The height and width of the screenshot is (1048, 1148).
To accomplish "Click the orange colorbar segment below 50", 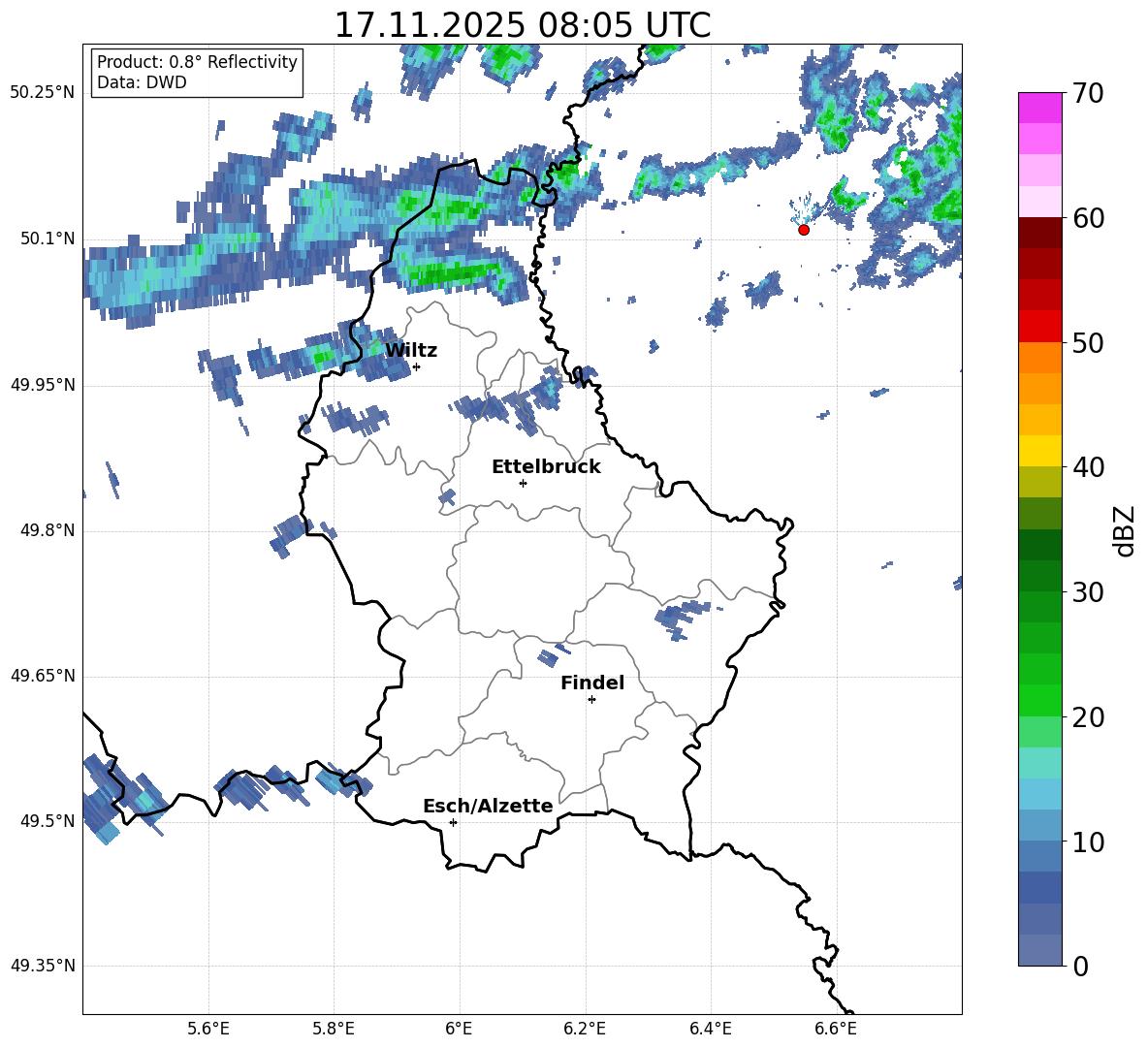I will point(1039,358).
